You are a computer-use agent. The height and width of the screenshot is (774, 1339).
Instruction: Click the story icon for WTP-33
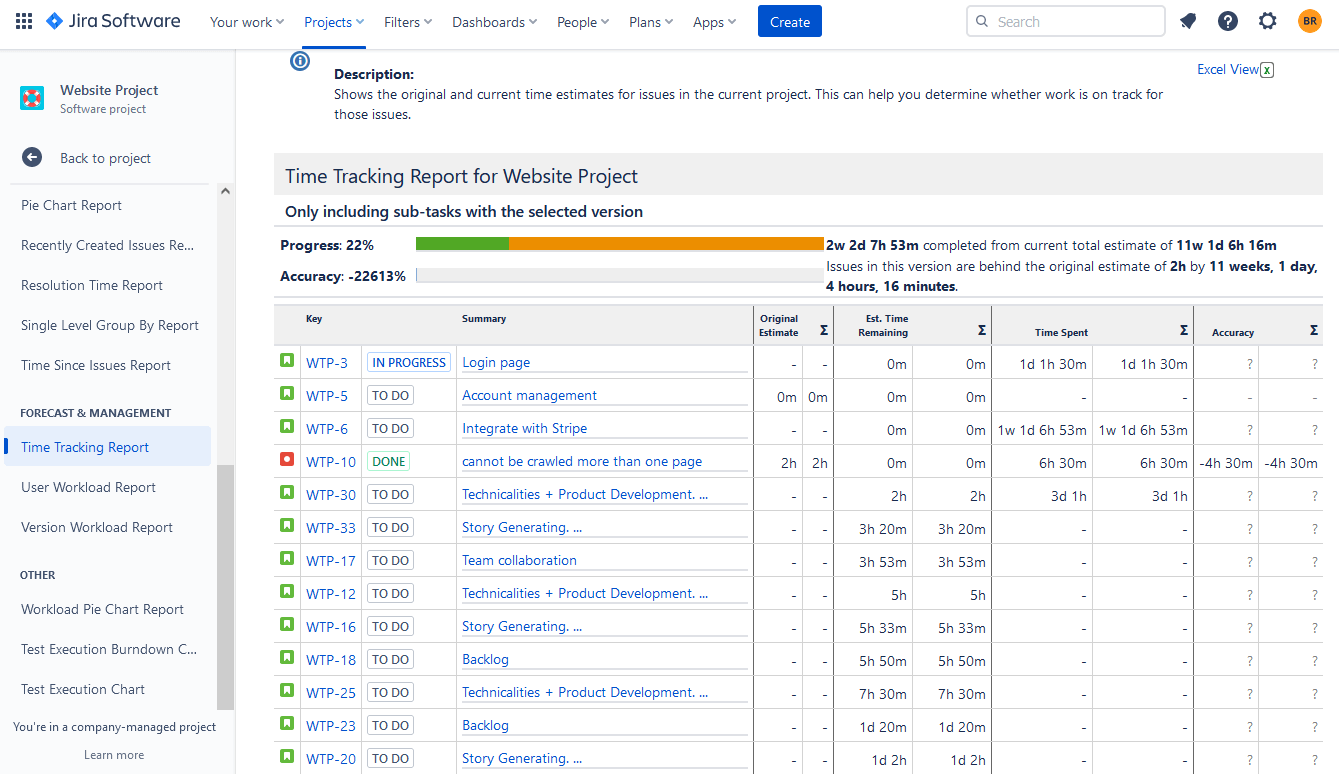pos(287,525)
